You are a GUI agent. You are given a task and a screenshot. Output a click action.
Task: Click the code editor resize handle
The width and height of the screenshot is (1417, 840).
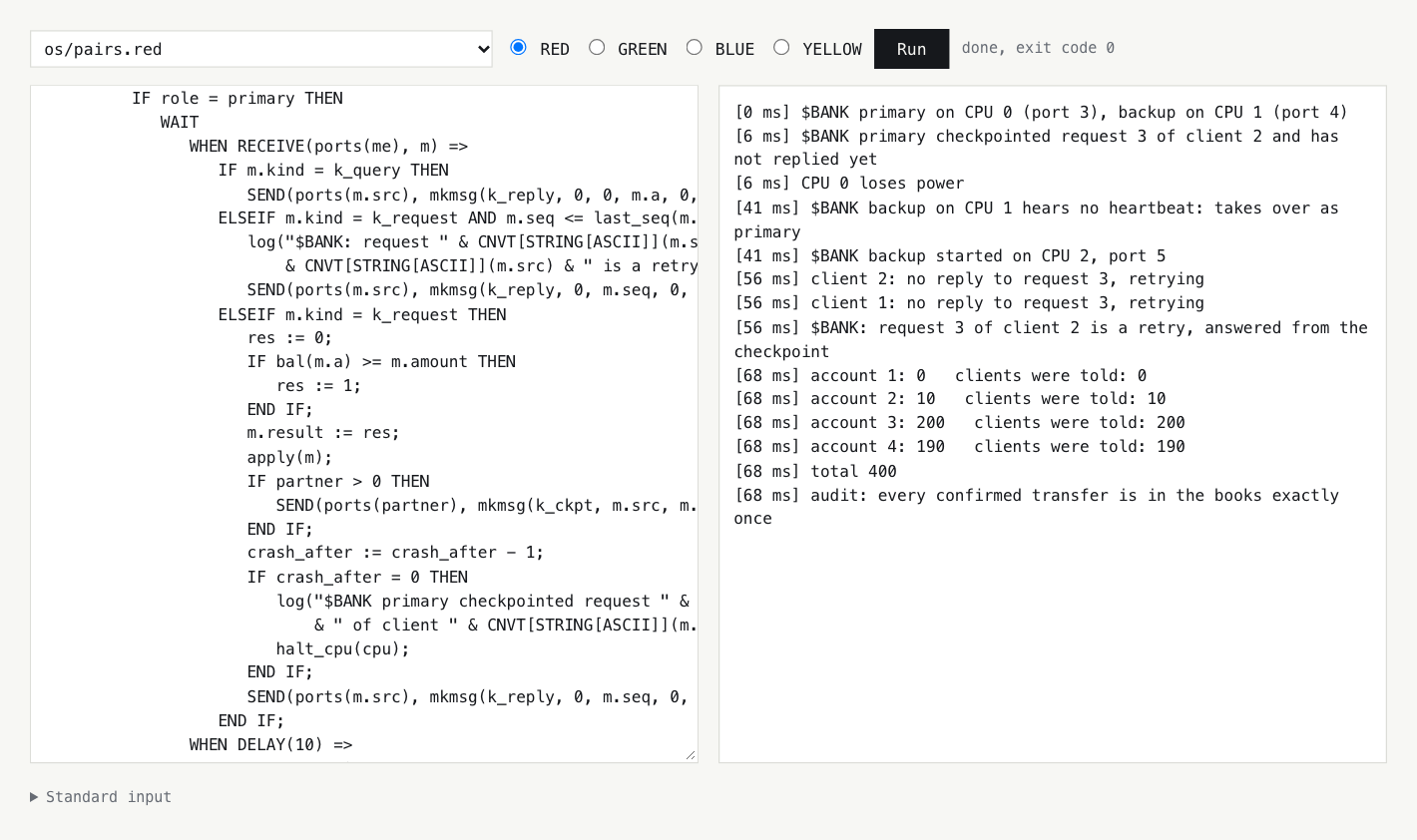pyautogui.click(x=690, y=755)
